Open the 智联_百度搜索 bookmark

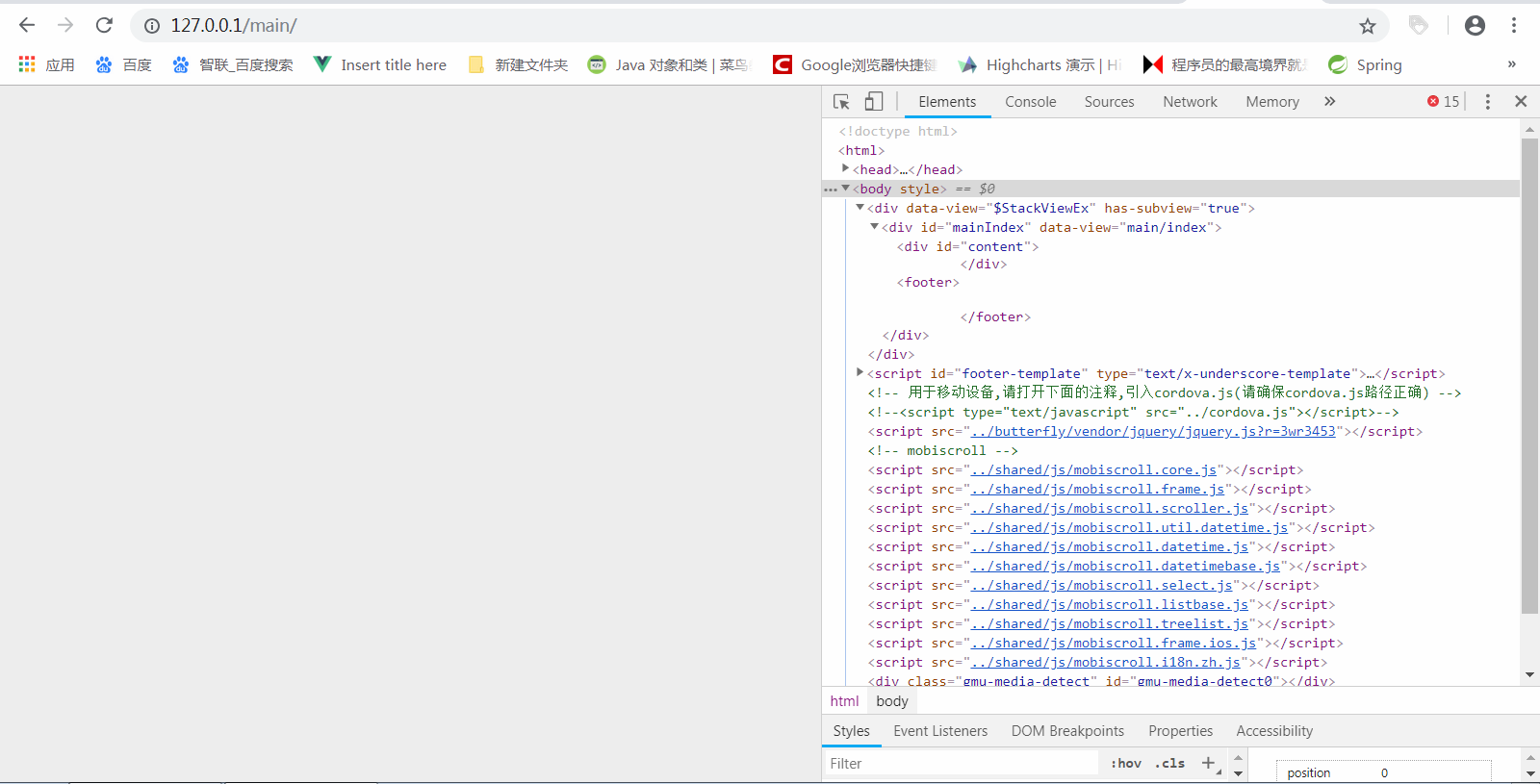tap(232, 64)
